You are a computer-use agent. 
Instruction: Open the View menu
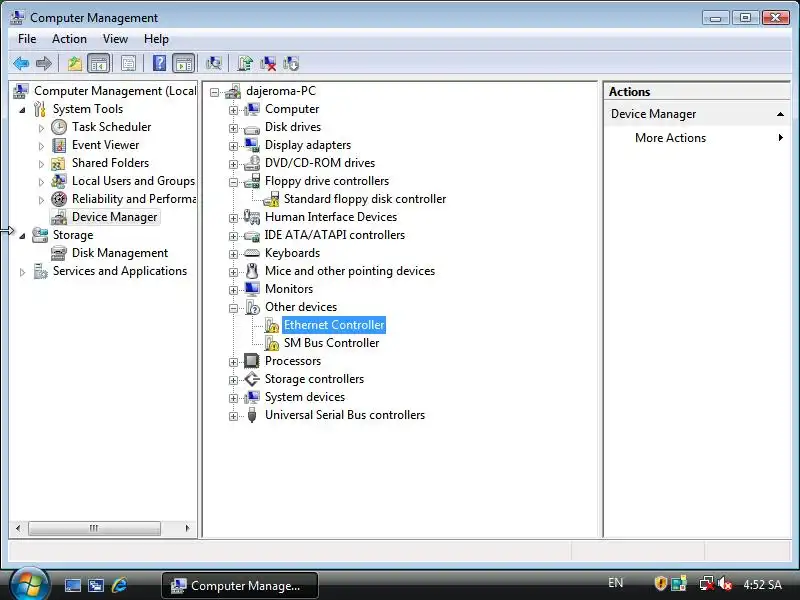coord(115,39)
